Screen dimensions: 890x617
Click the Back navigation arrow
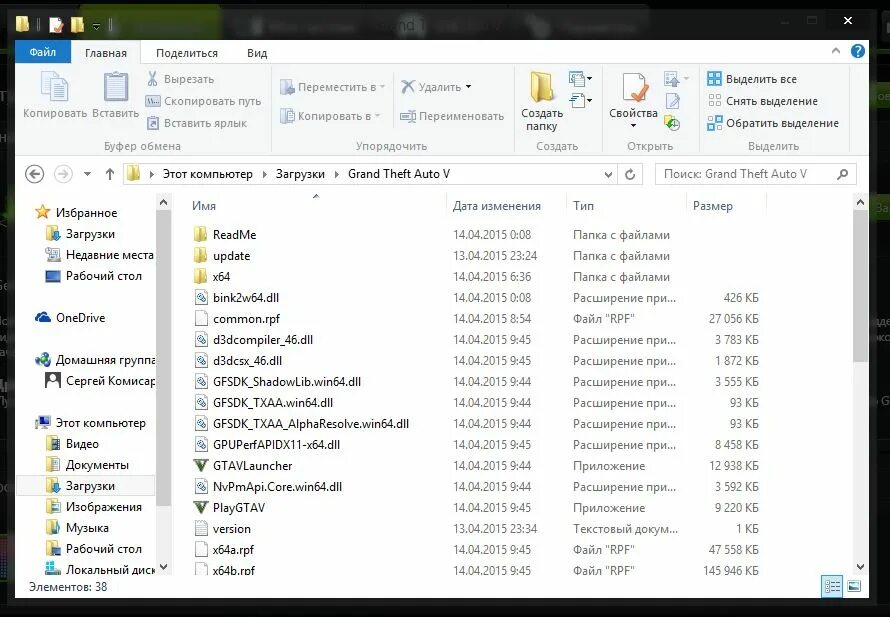(x=35, y=174)
